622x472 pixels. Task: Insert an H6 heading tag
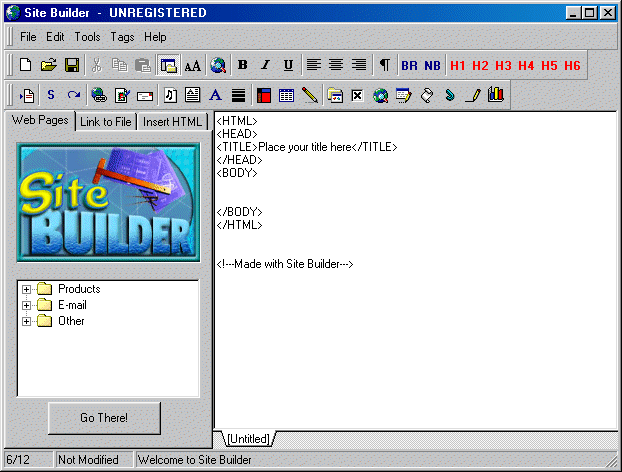coord(572,65)
